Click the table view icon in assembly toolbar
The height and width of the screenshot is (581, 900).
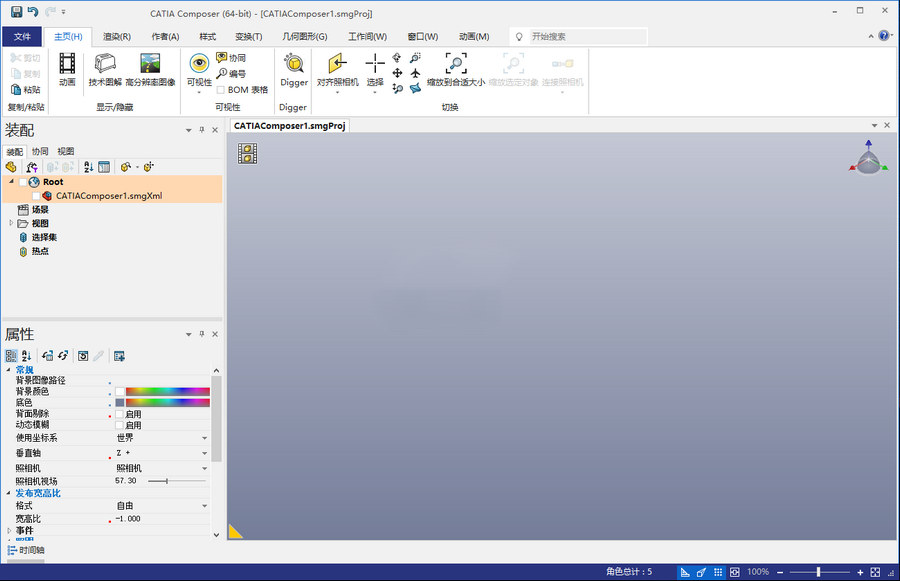(104, 166)
